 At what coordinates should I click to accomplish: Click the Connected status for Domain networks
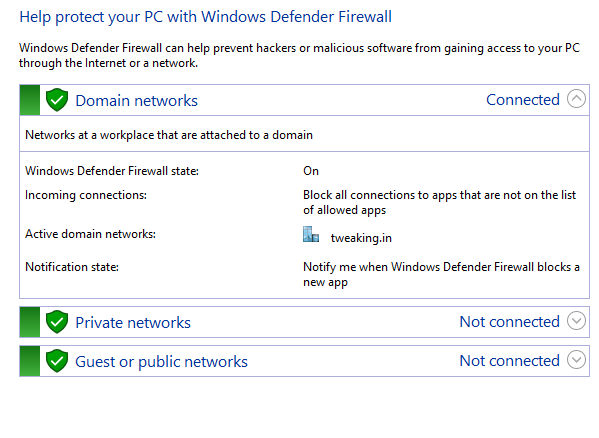[523, 100]
